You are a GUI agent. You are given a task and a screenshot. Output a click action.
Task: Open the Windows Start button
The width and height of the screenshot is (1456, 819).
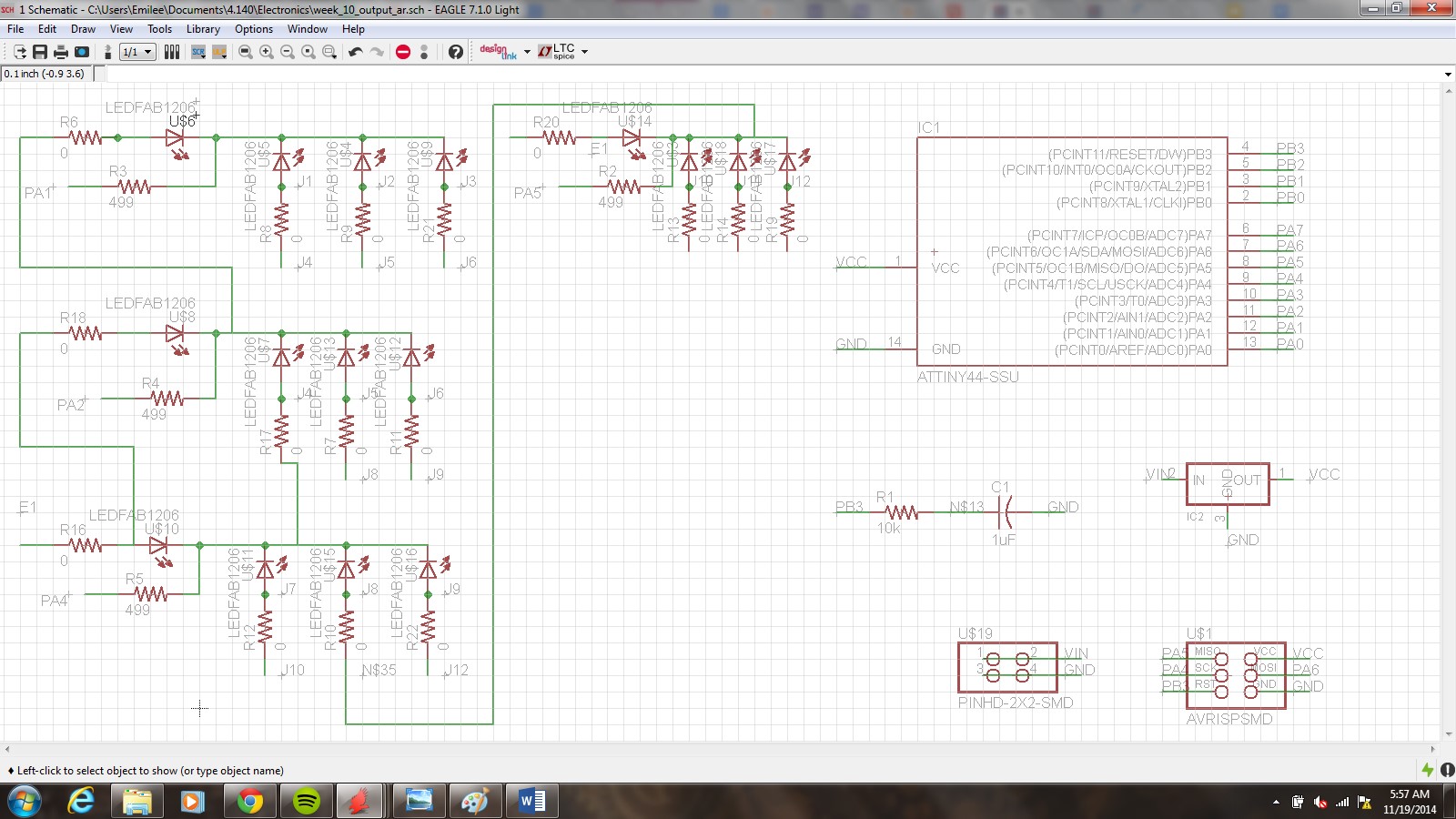(25, 802)
